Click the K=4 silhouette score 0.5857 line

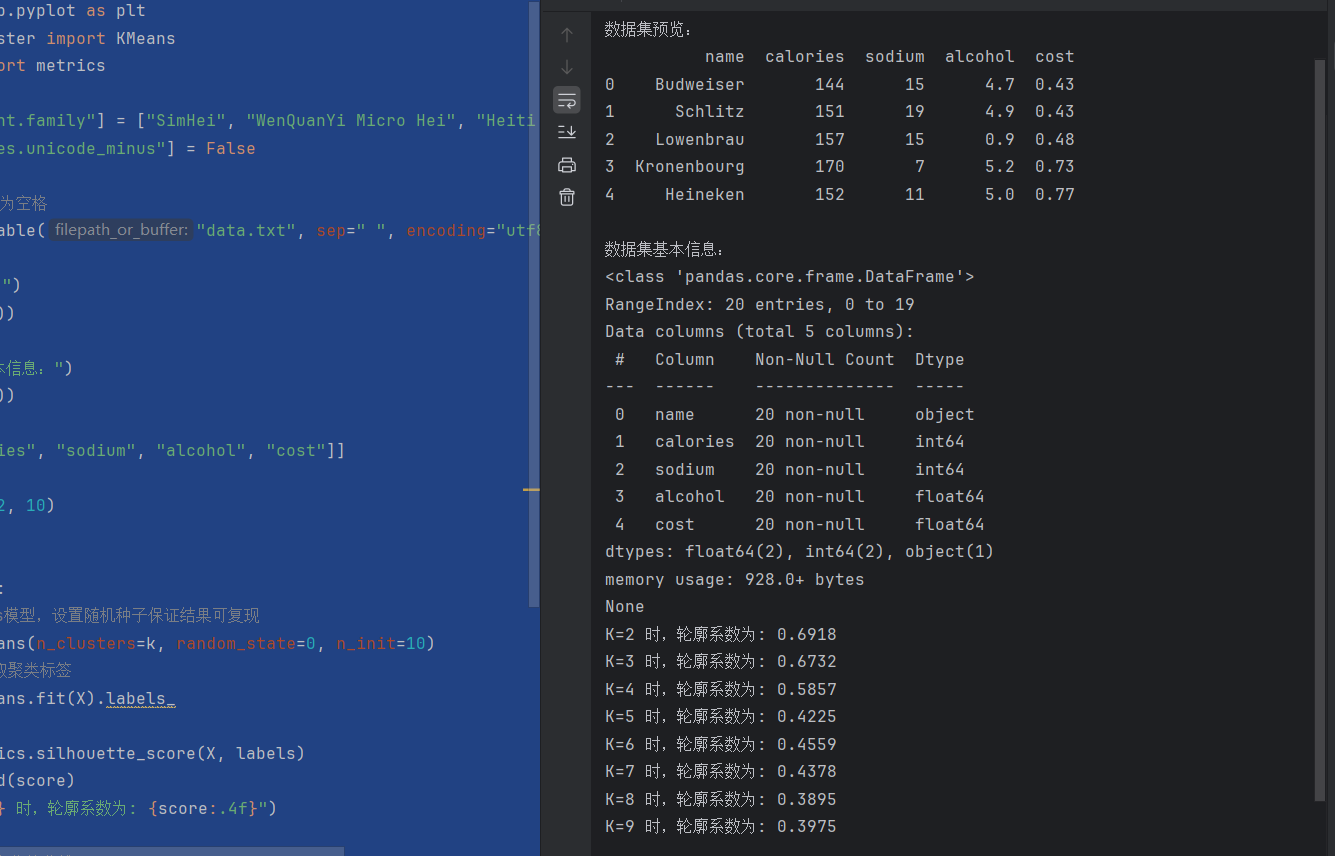pyautogui.click(x=721, y=689)
